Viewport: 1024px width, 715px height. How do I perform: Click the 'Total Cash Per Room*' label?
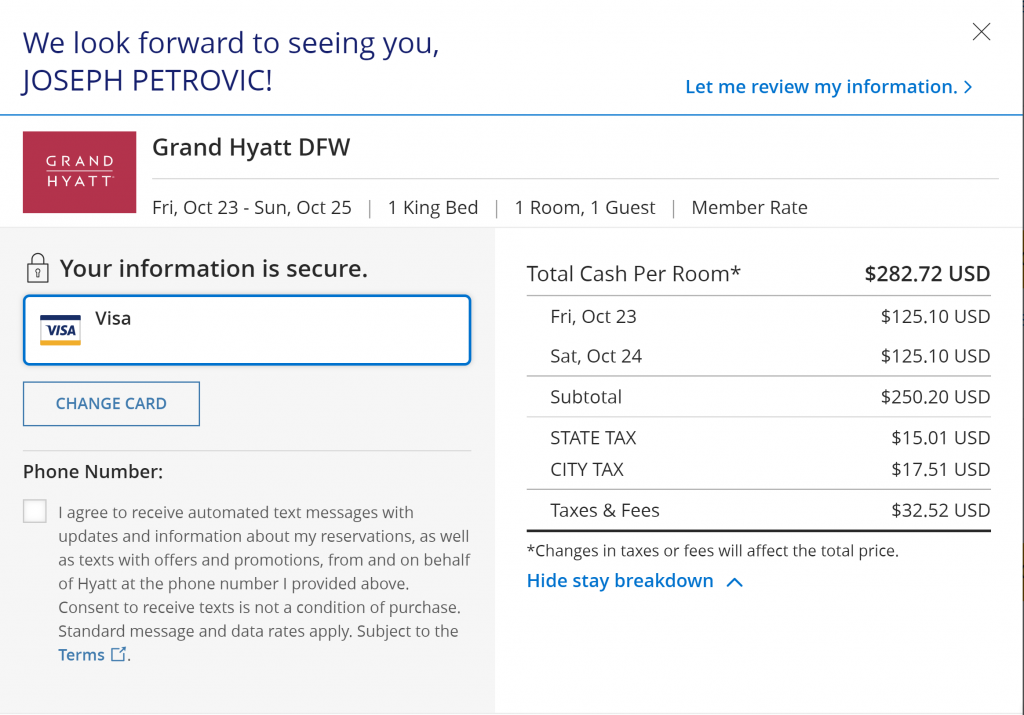click(x=633, y=274)
